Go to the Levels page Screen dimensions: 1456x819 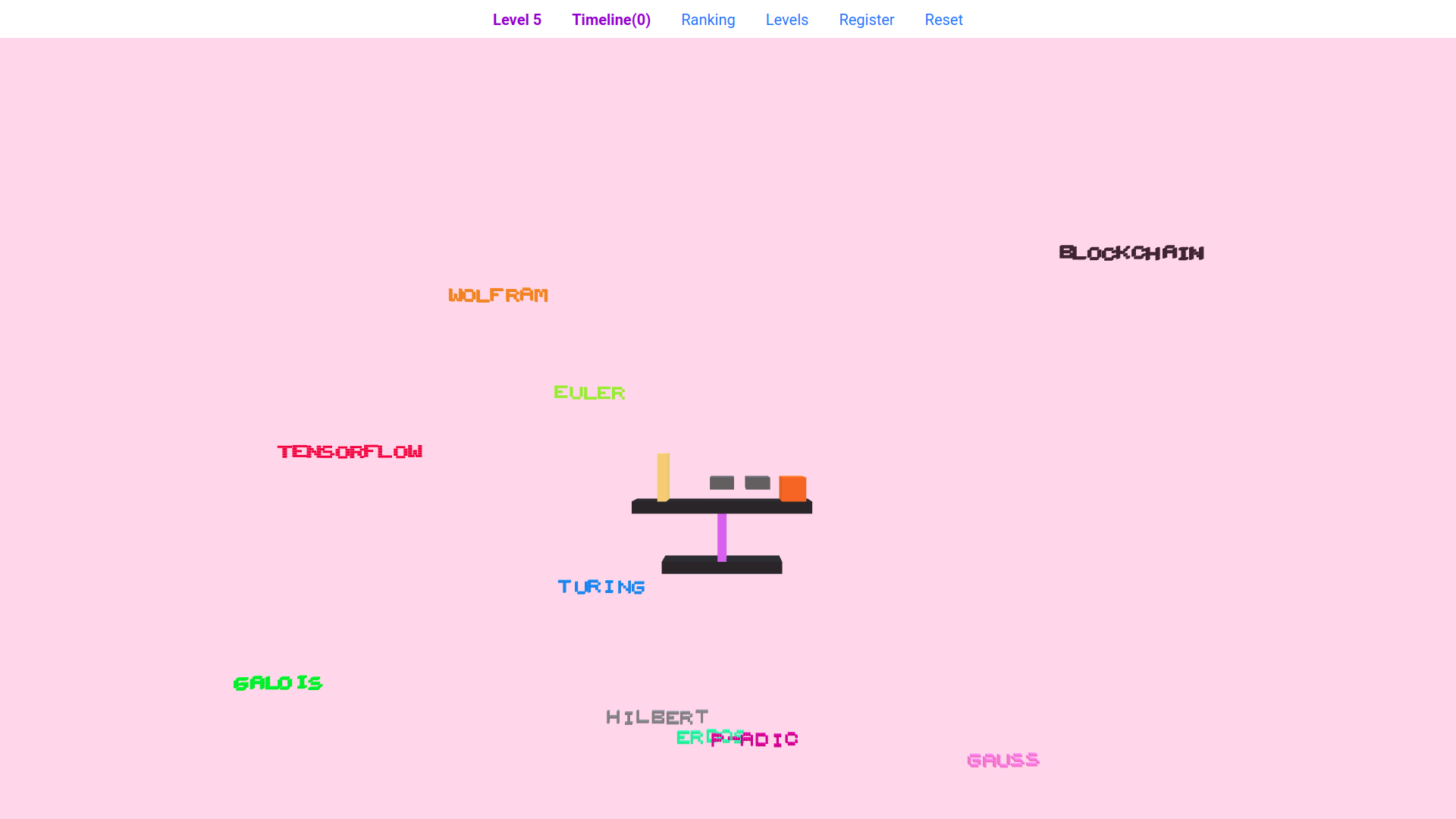pos(786,20)
